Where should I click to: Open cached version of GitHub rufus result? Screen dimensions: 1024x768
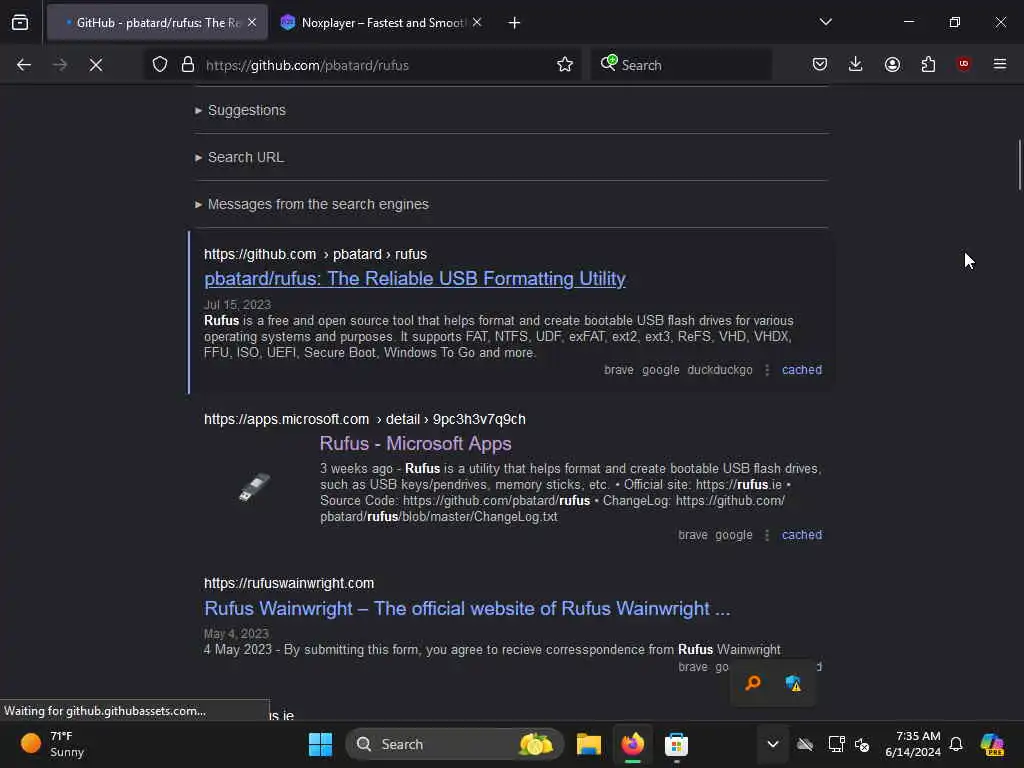click(802, 370)
